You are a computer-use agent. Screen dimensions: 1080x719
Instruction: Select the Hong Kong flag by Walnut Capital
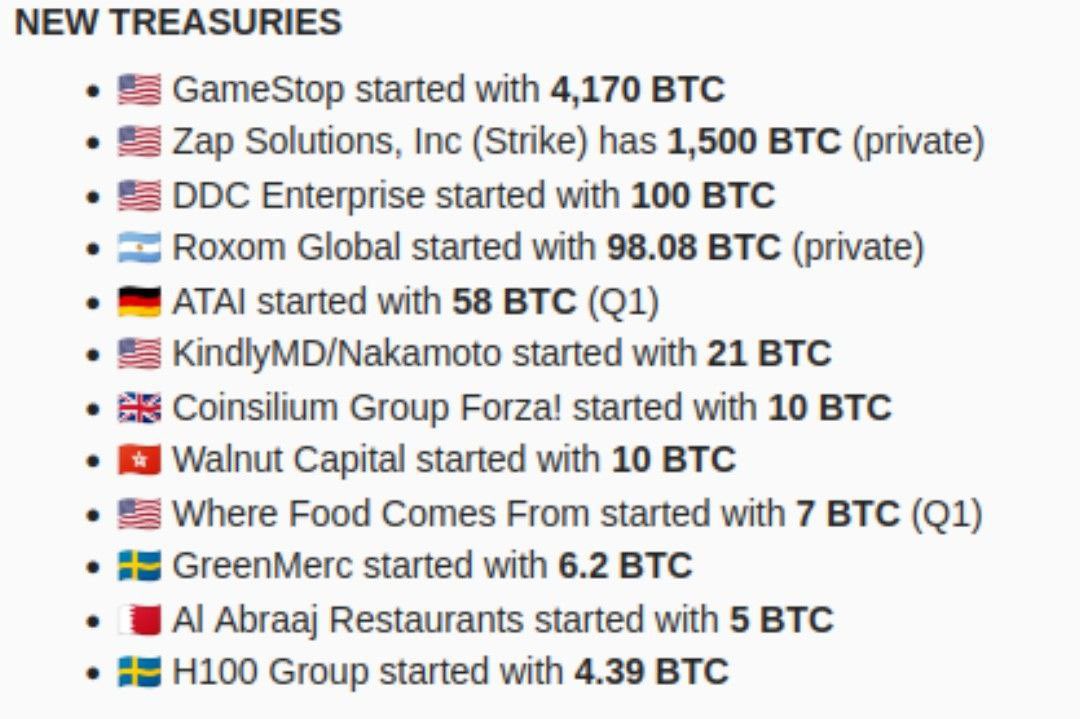tap(139, 460)
